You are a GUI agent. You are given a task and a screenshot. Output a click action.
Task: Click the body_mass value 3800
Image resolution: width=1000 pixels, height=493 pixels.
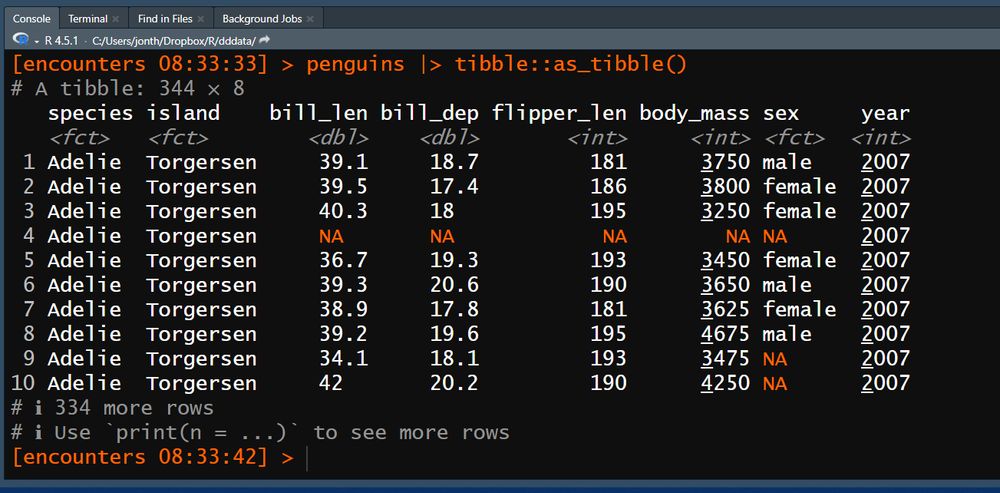tap(725, 187)
